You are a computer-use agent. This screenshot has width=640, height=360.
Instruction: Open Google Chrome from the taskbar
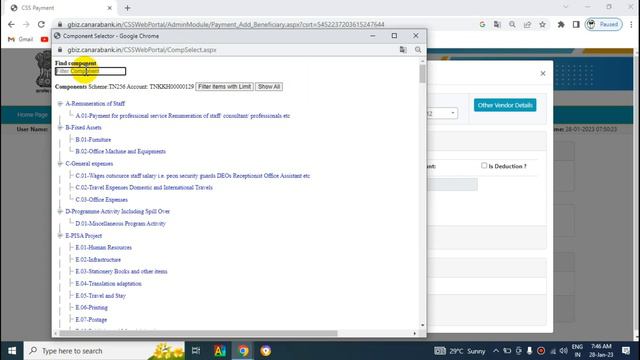[x=243, y=351]
